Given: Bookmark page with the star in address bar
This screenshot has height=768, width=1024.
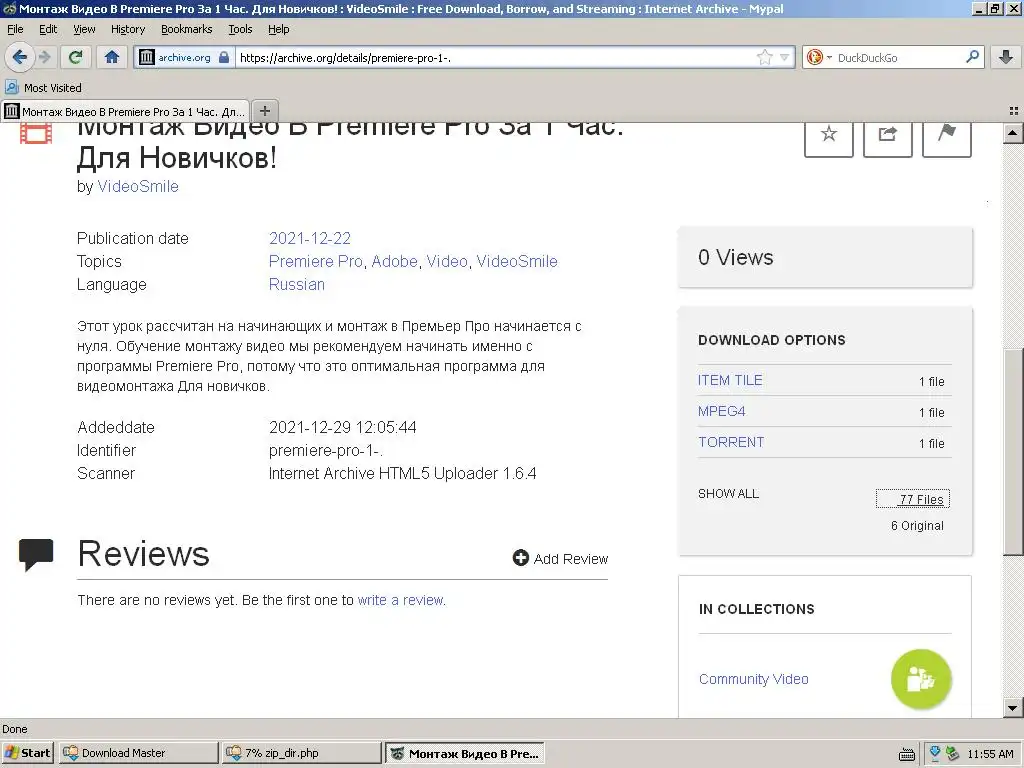Looking at the screenshot, I should (764, 57).
